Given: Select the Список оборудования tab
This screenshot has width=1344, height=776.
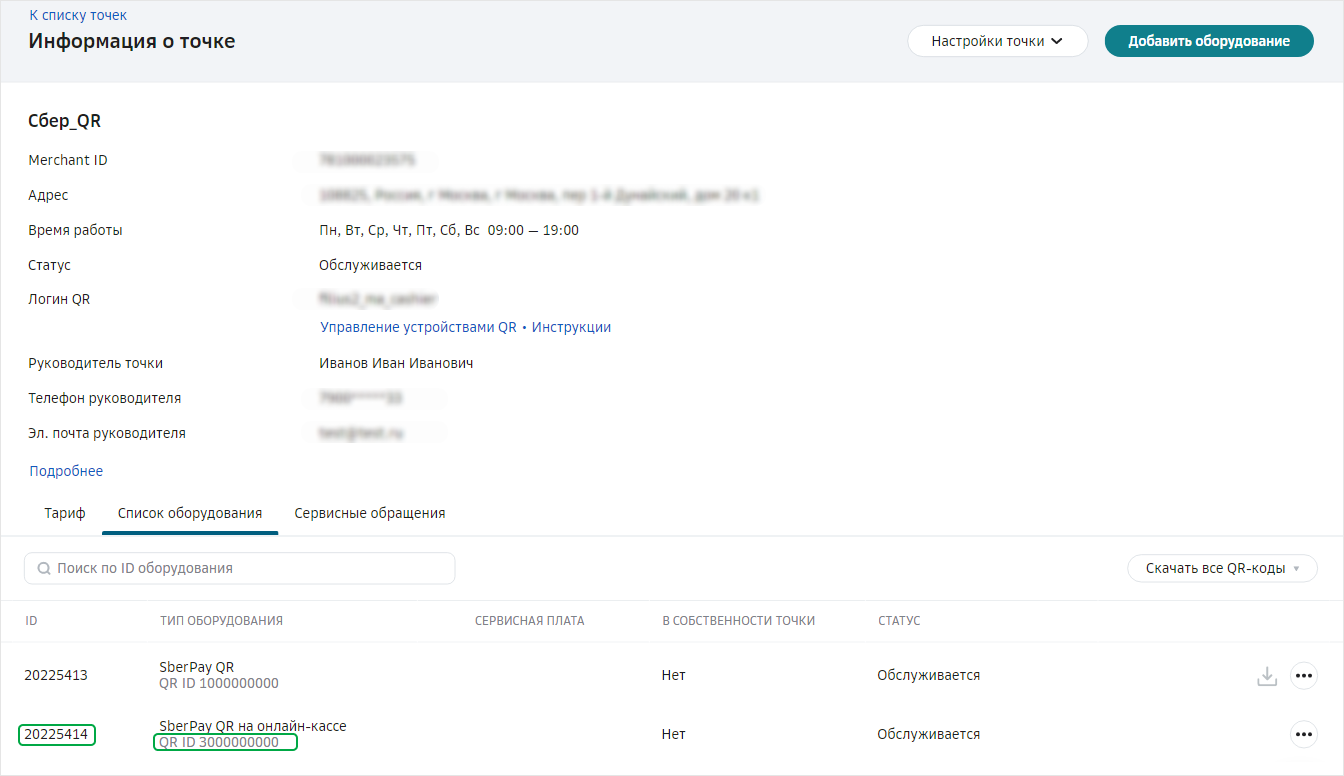Looking at the screenshot, I should (x=190, y=513).
